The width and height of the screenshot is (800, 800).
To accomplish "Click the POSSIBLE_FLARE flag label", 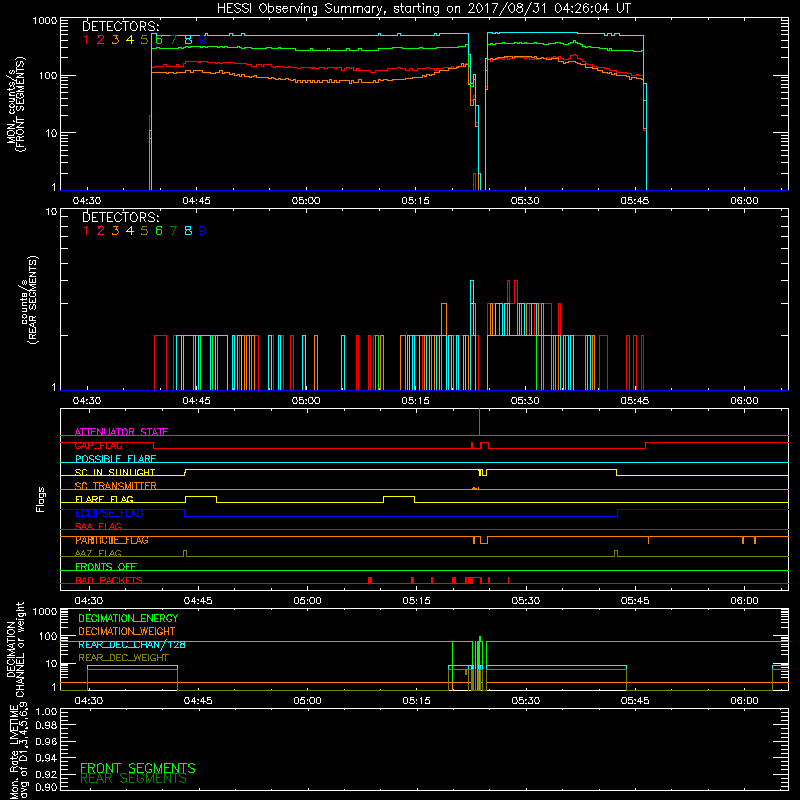I will coord(115,459).
